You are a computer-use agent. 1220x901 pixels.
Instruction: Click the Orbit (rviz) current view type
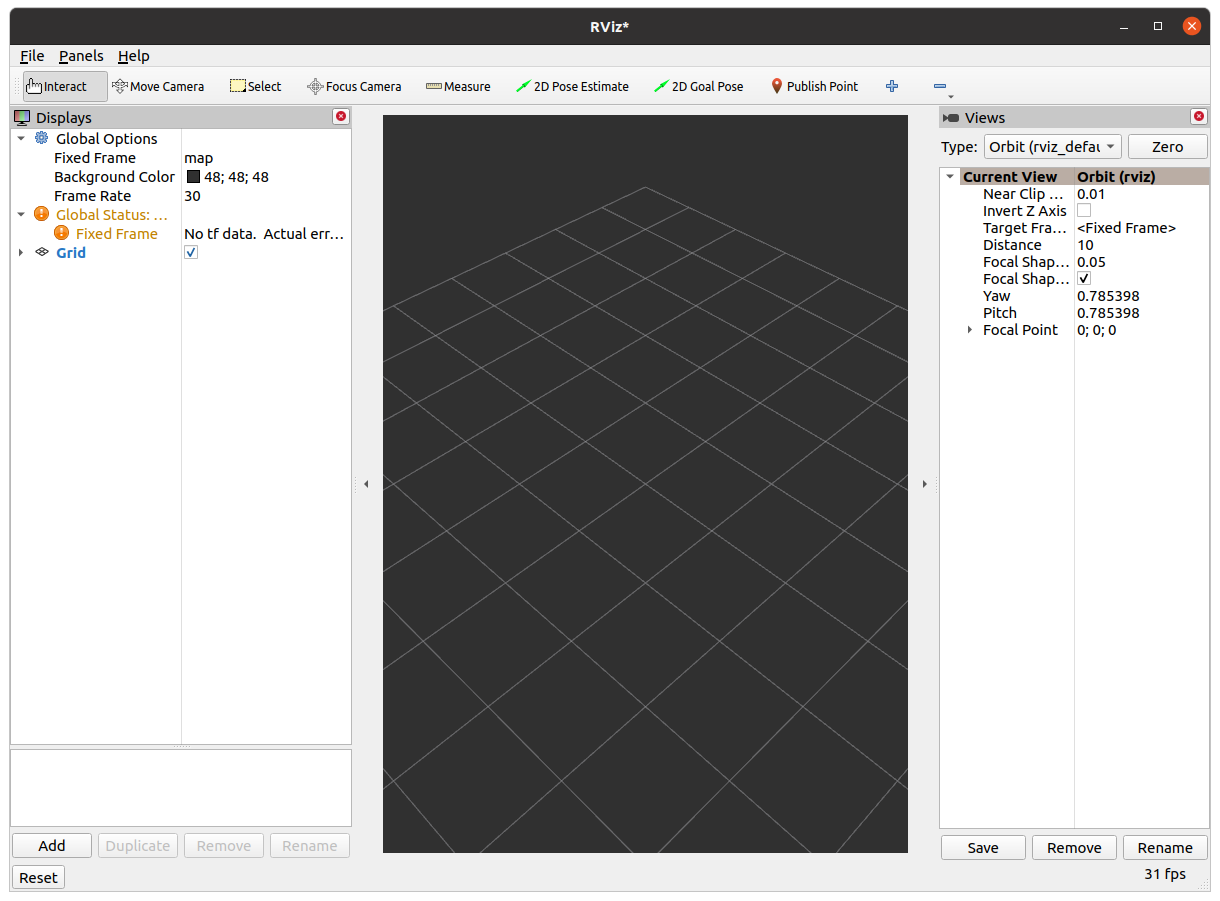pos(1116,177)
